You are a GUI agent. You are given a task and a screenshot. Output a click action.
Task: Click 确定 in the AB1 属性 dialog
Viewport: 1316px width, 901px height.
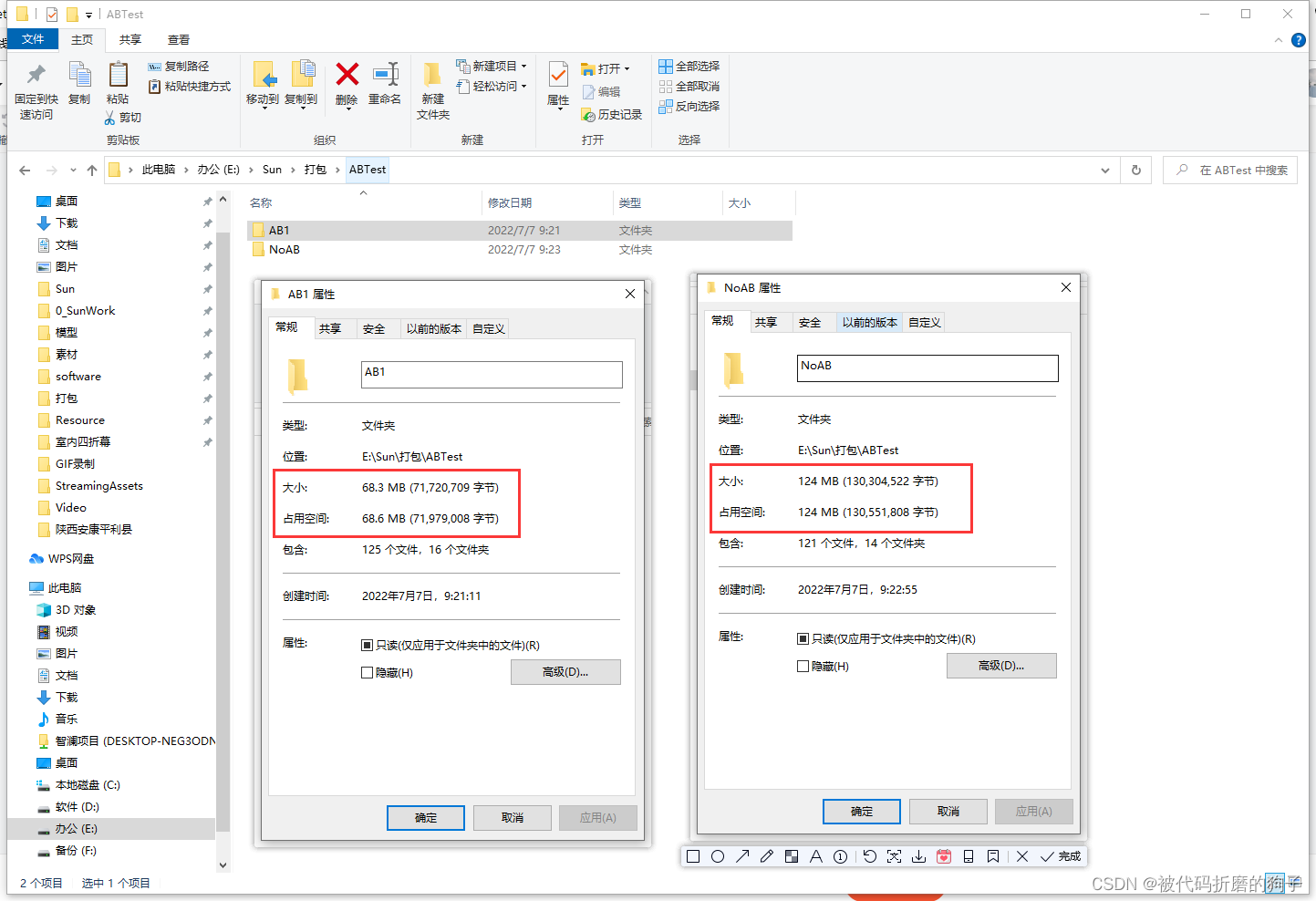[x=426, y=818]
